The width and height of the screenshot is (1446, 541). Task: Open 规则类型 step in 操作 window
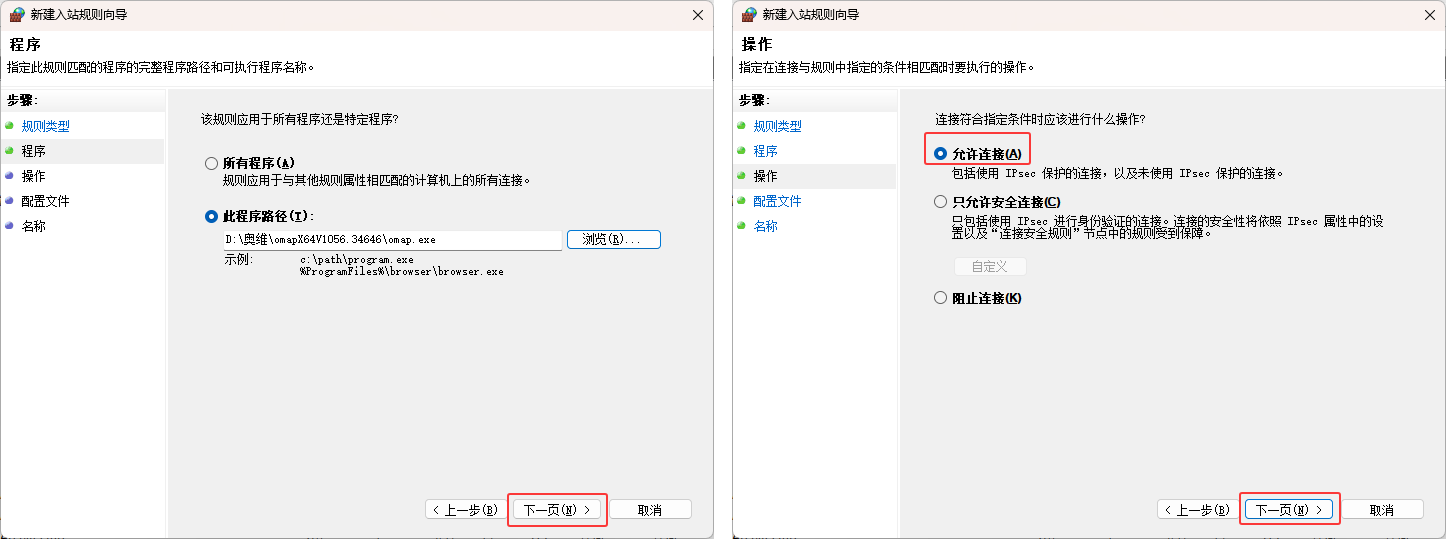pos(778,126)
